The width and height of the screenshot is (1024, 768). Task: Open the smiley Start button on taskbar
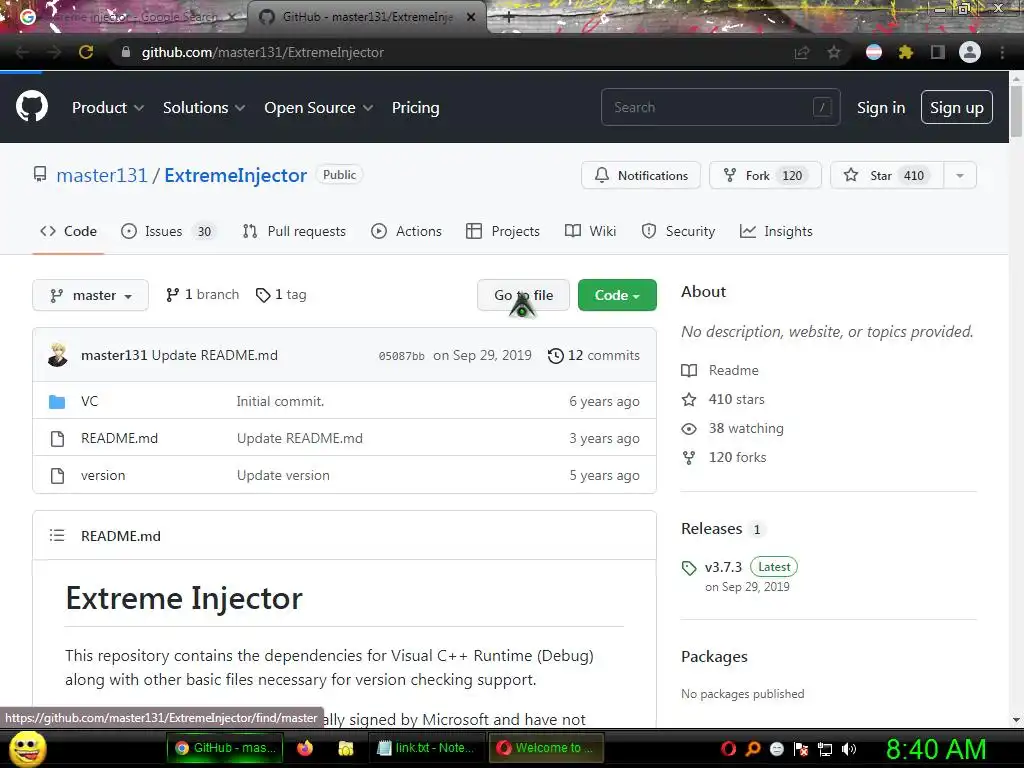coord(27,748)
